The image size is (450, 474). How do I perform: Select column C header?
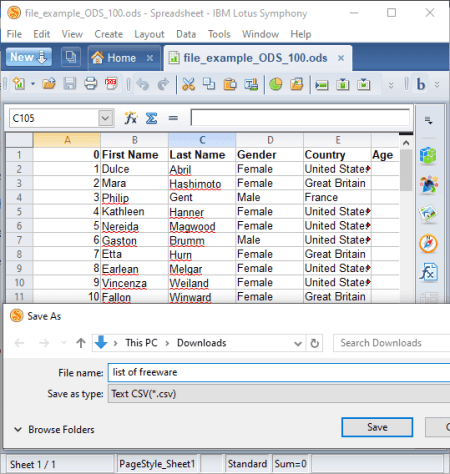(202, 140)
